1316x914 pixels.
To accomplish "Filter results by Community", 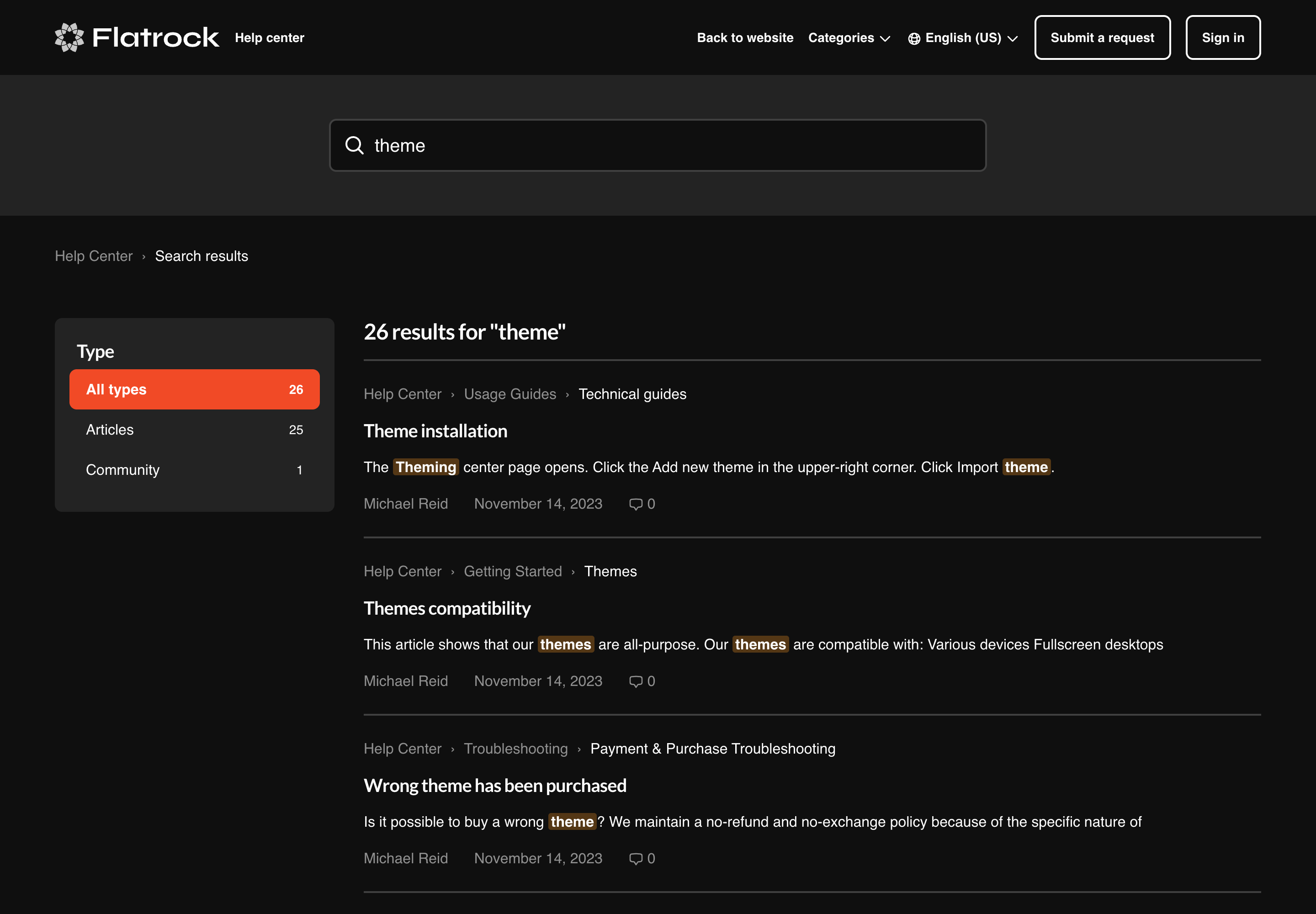I will [x=194, y=470].
